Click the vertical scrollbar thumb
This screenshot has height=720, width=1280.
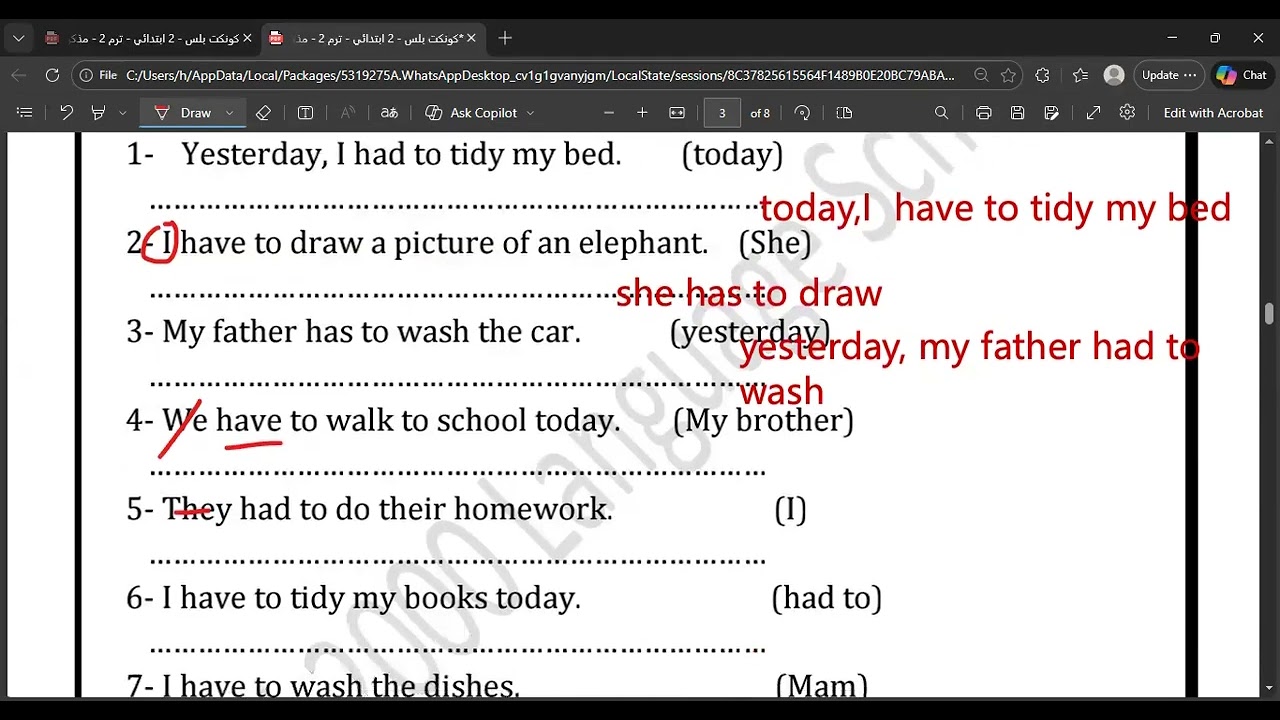pos(1269,314)
